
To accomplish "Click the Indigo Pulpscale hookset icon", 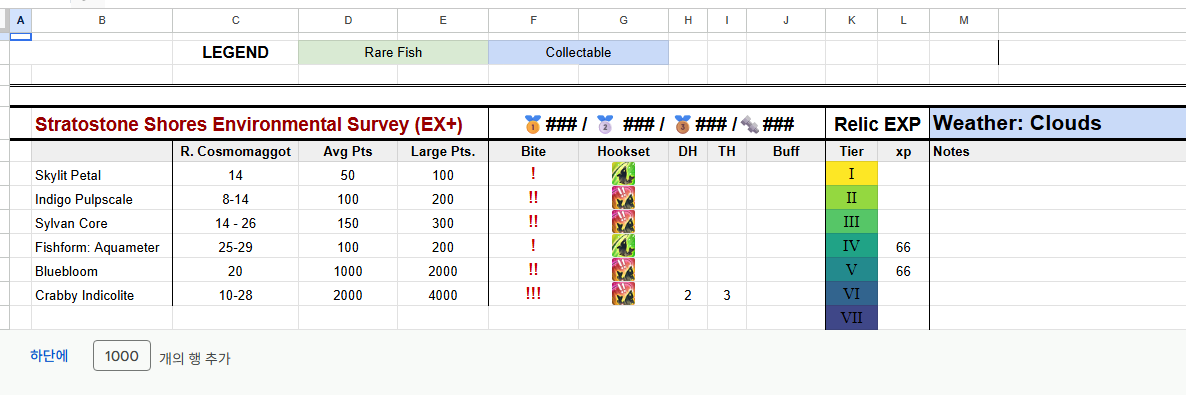I will (x=623, y=199).
